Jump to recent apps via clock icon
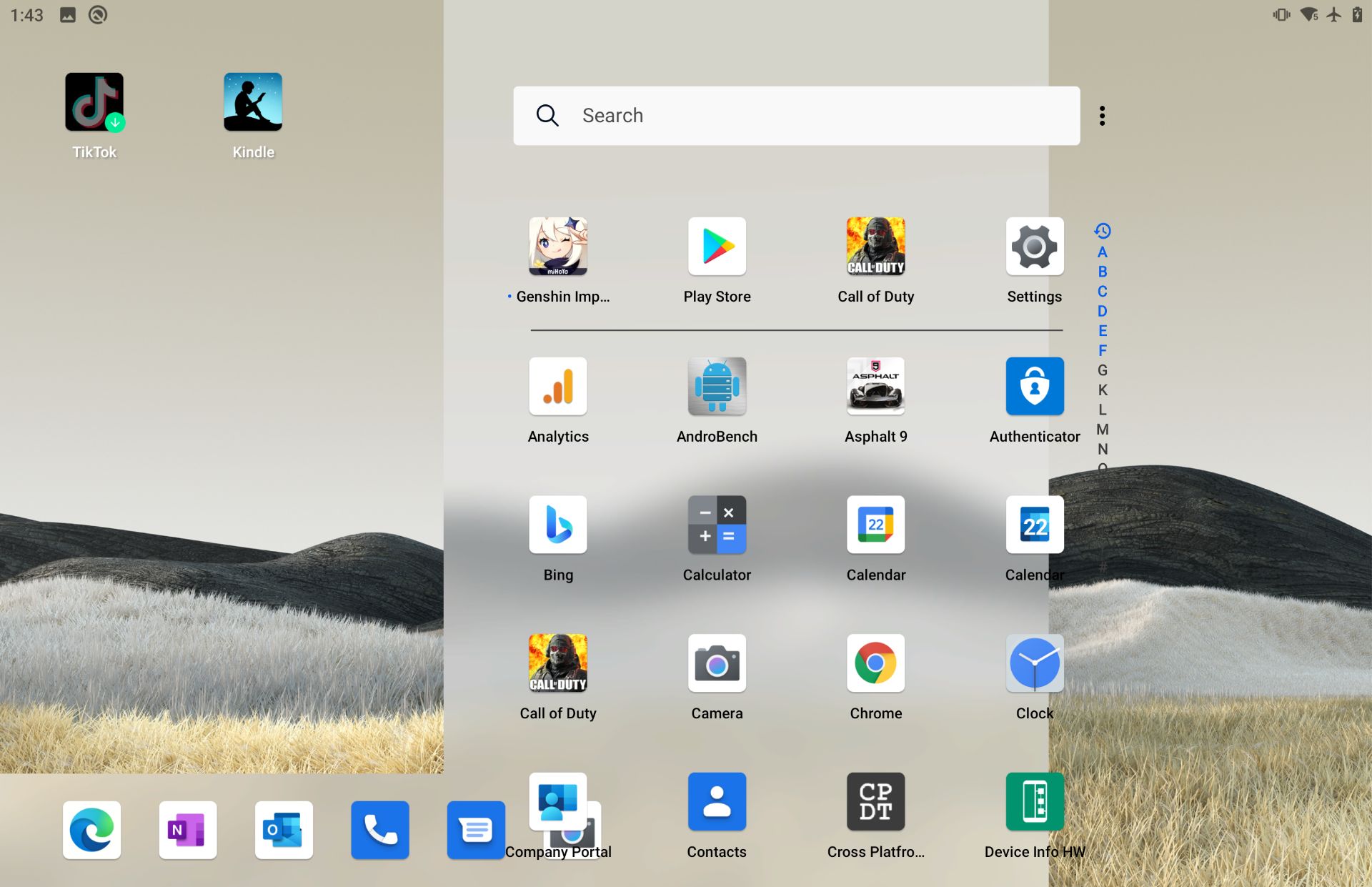The image size is (1372, 887). (x=1103, y=231)
